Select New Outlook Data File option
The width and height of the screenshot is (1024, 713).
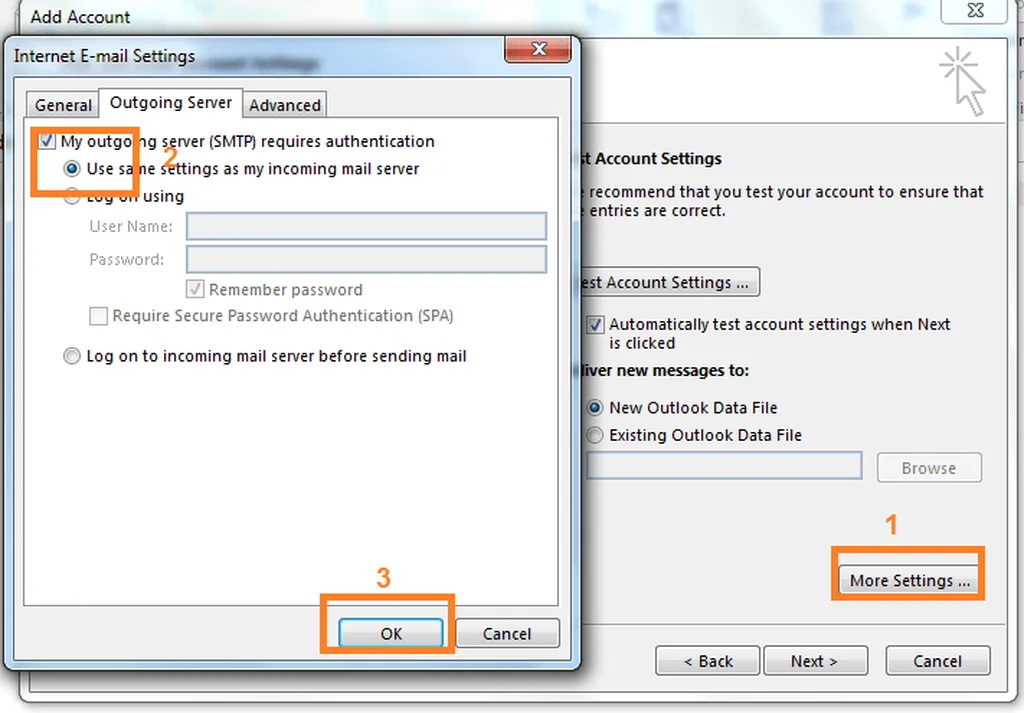click(594, 408)
